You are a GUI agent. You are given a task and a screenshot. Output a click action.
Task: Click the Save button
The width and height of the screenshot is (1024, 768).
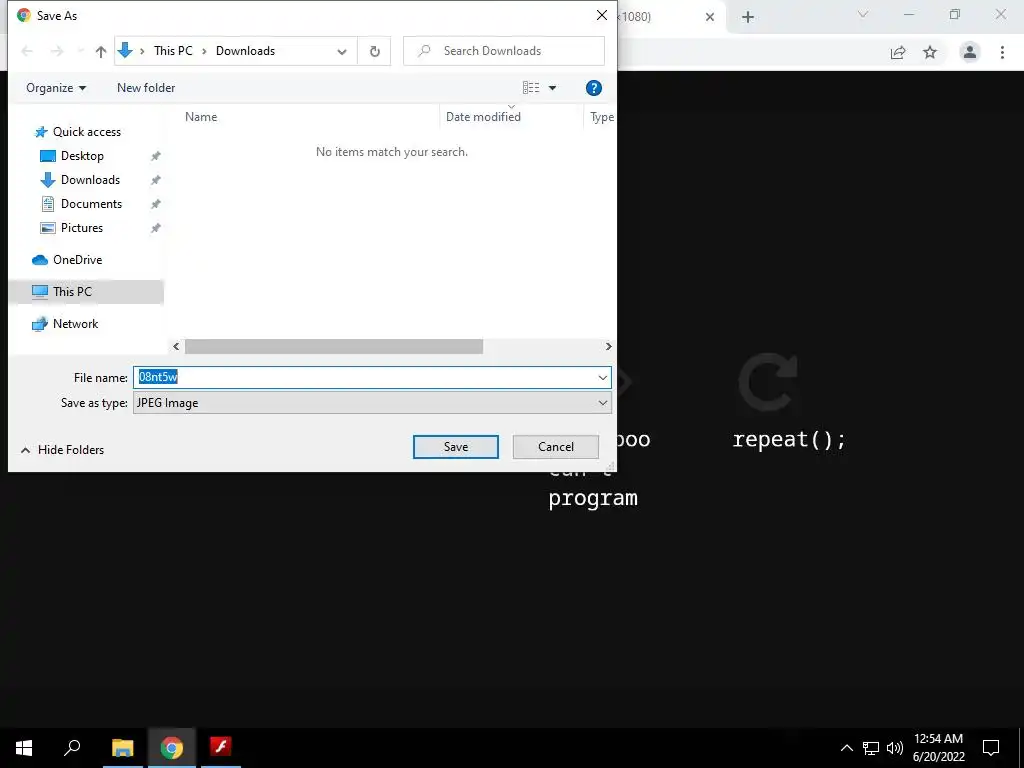point(455,447)
